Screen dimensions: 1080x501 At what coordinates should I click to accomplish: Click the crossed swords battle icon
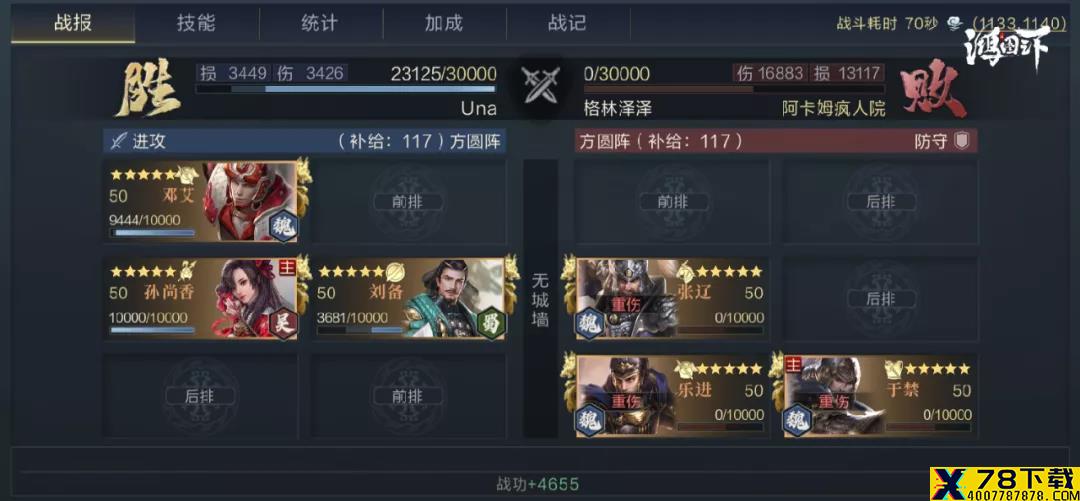[x=540, y=86]
